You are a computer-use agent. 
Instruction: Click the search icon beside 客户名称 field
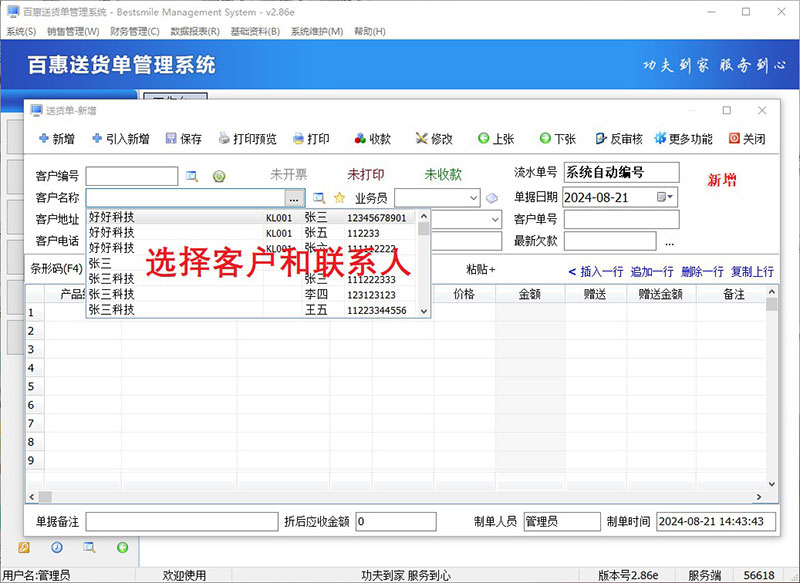click(319, 198)
